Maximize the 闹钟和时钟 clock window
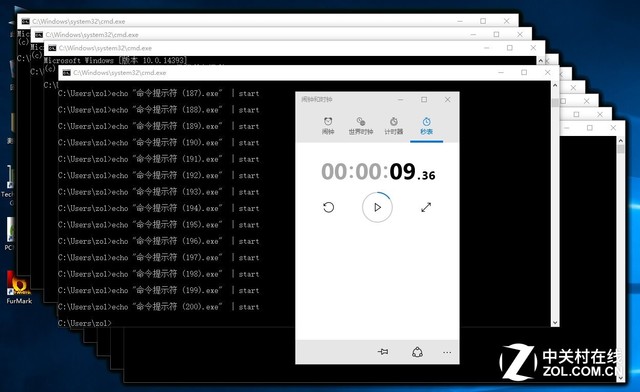Screen dimensions: 640x392 pyautogui.click(x=424, y=100)
